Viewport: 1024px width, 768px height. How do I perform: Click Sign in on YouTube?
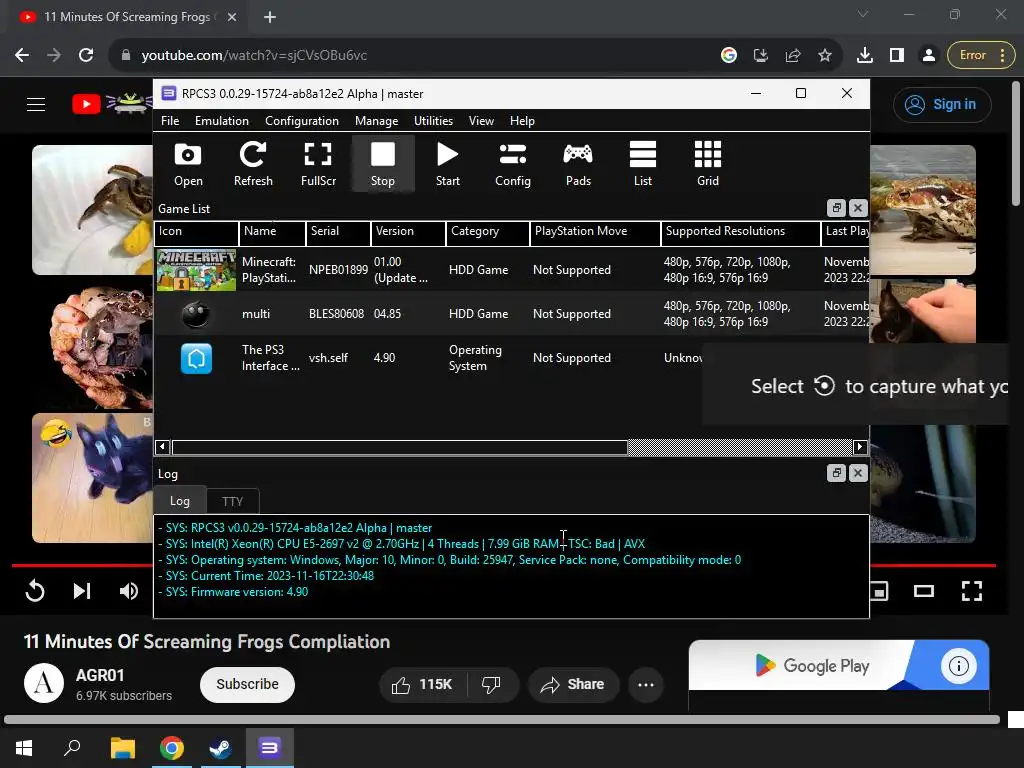[x=942, y=104]
